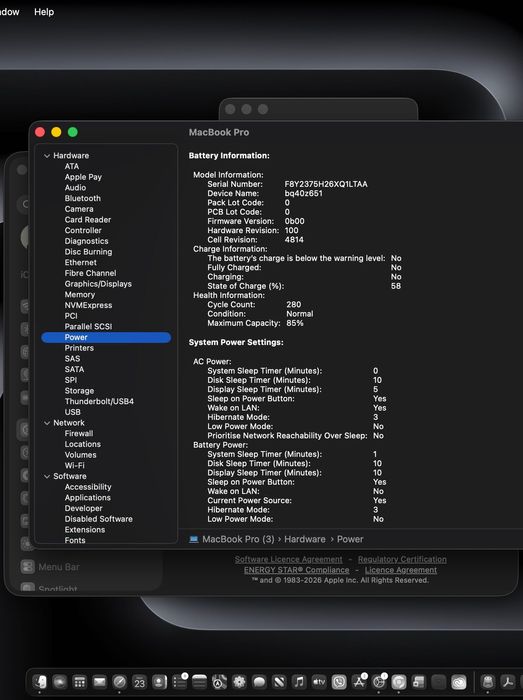Select Storage in the sidebar
The width and height of the screenshot is (523, 700).
[x=79, y=391]
